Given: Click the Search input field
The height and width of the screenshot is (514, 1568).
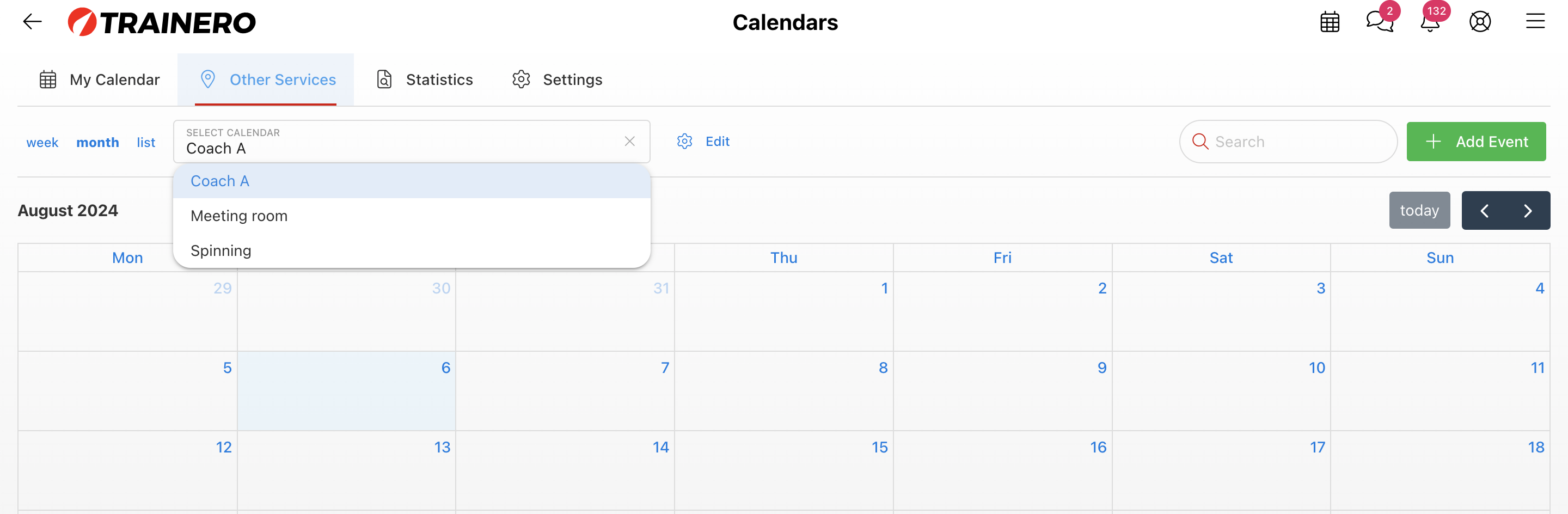Looking at the screenshot, I should click(1296, 142).
